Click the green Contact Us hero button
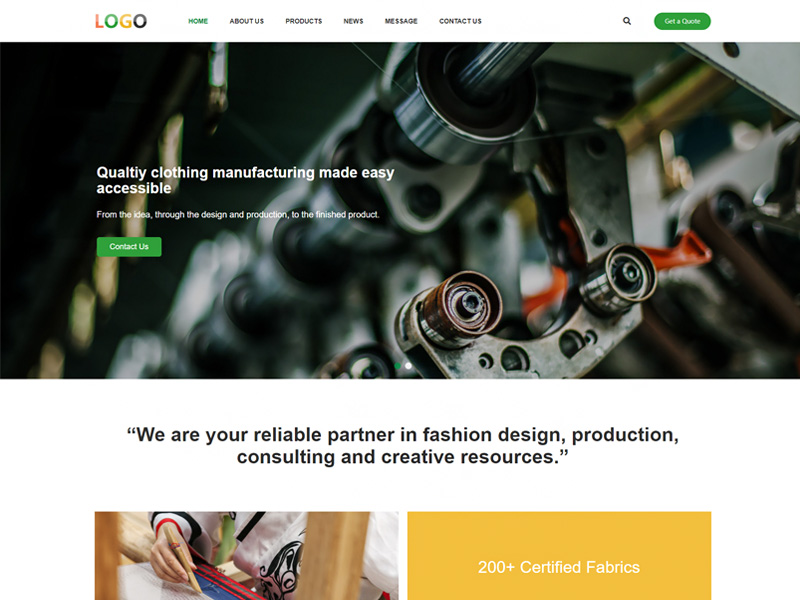This screenshot has width=800, height=600. tap(129, 246)
